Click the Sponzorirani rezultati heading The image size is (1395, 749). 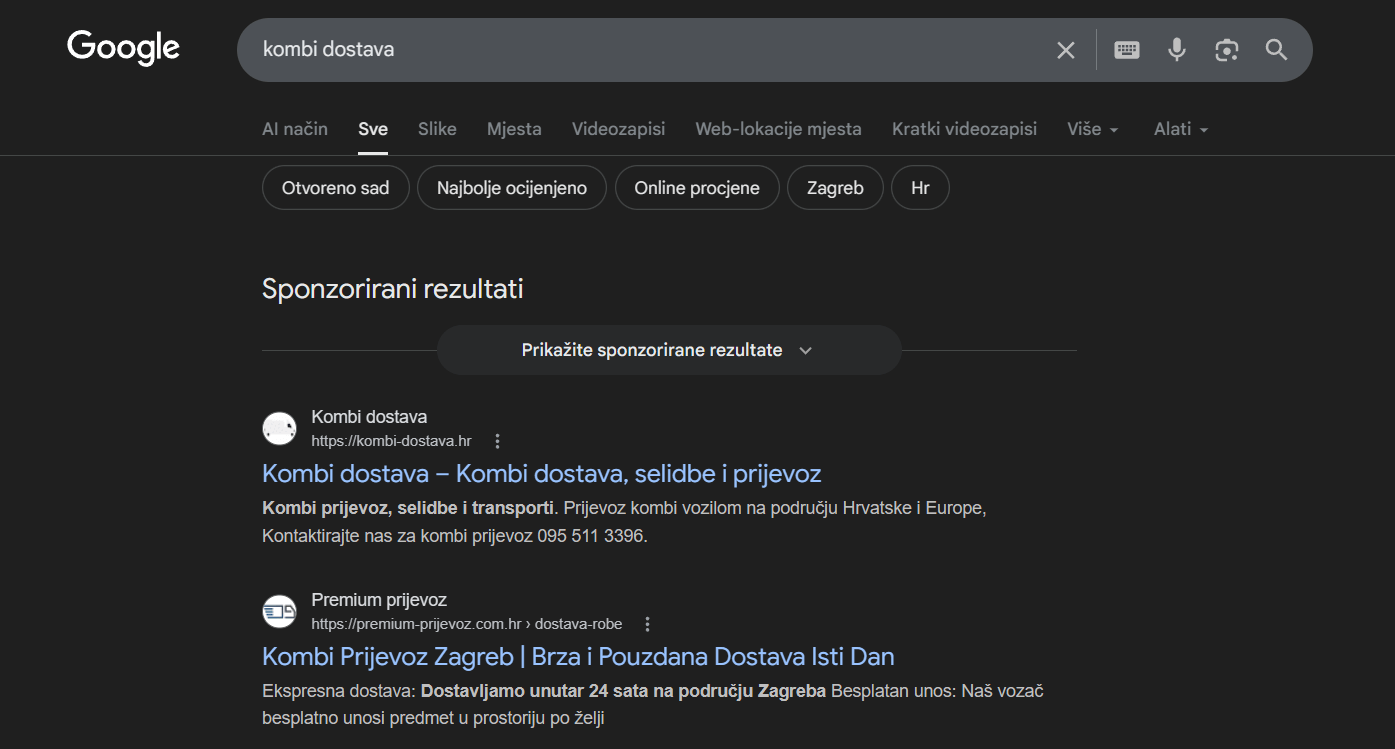point(393,289)
